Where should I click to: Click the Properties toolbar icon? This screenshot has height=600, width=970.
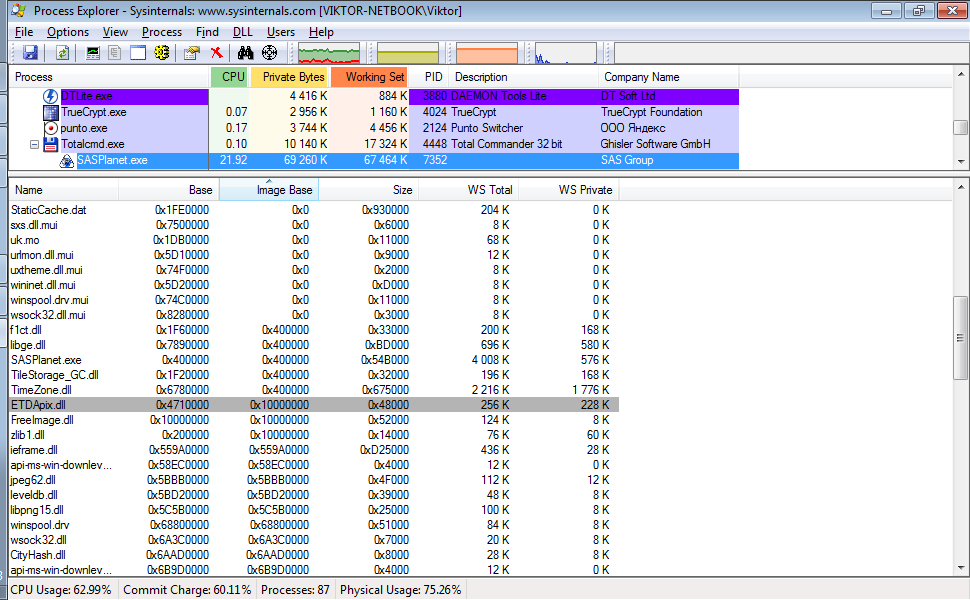coord(192,53)
